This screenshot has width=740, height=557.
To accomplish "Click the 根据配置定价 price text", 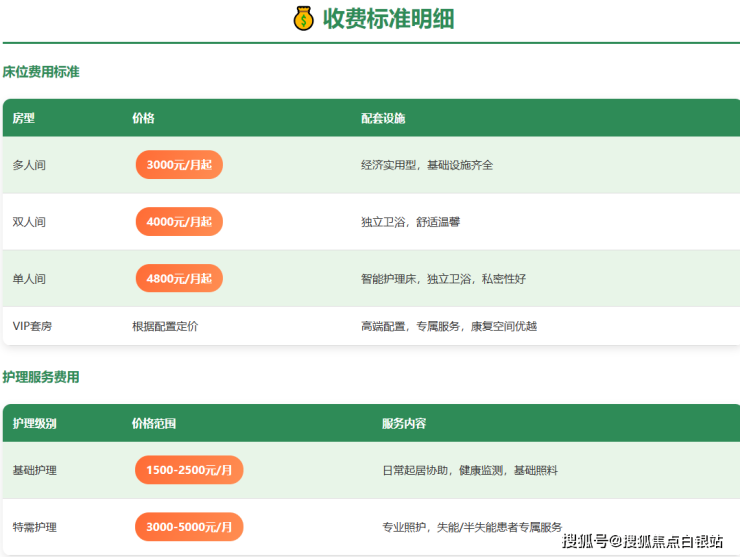I will point(165,326).
